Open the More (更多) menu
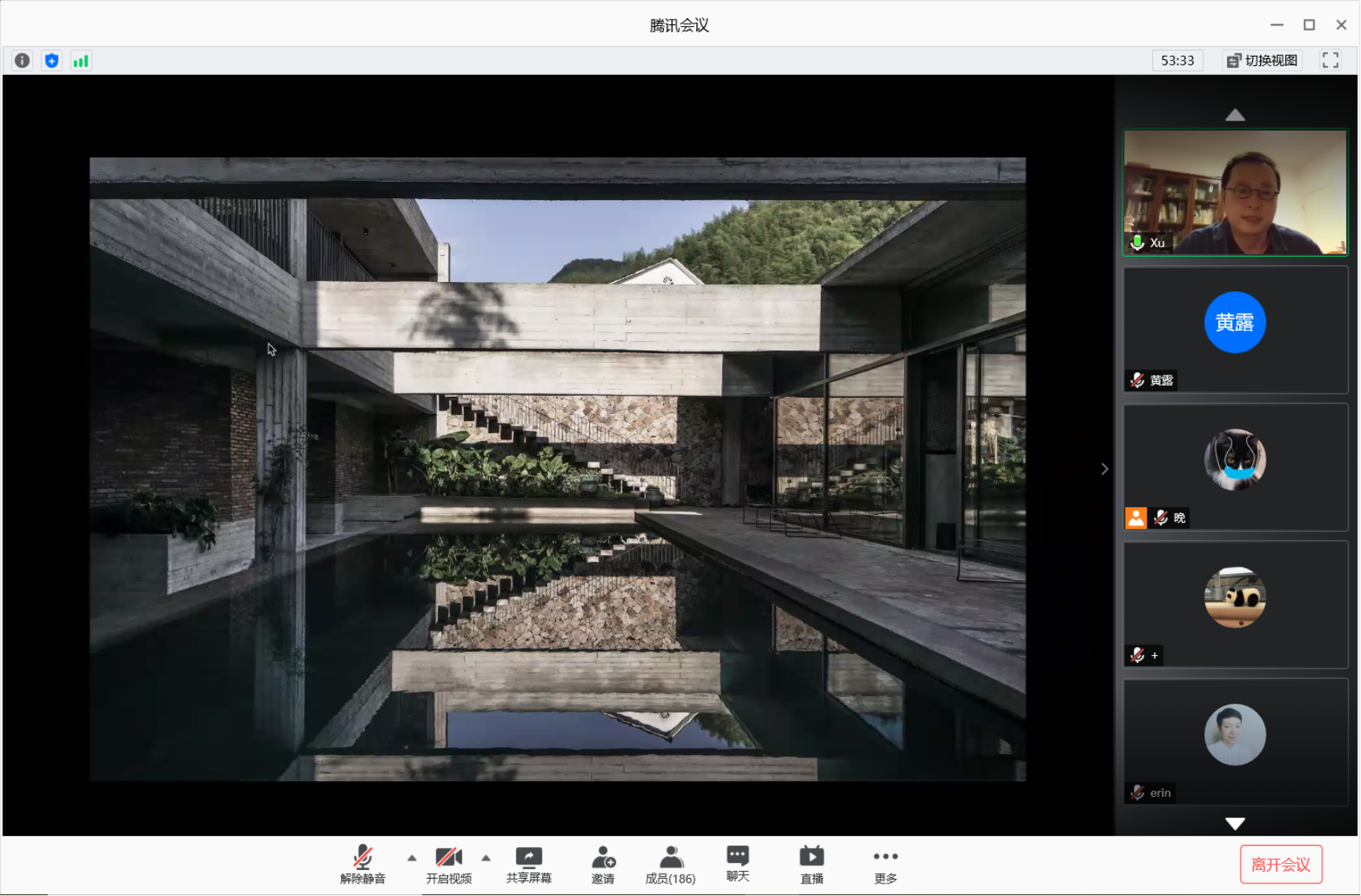The height and width of the screenshot is (896, 1361). (x=885, y=865)
